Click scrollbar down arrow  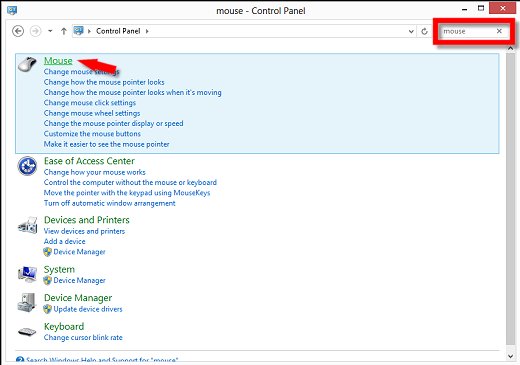[x=510, y=356]
